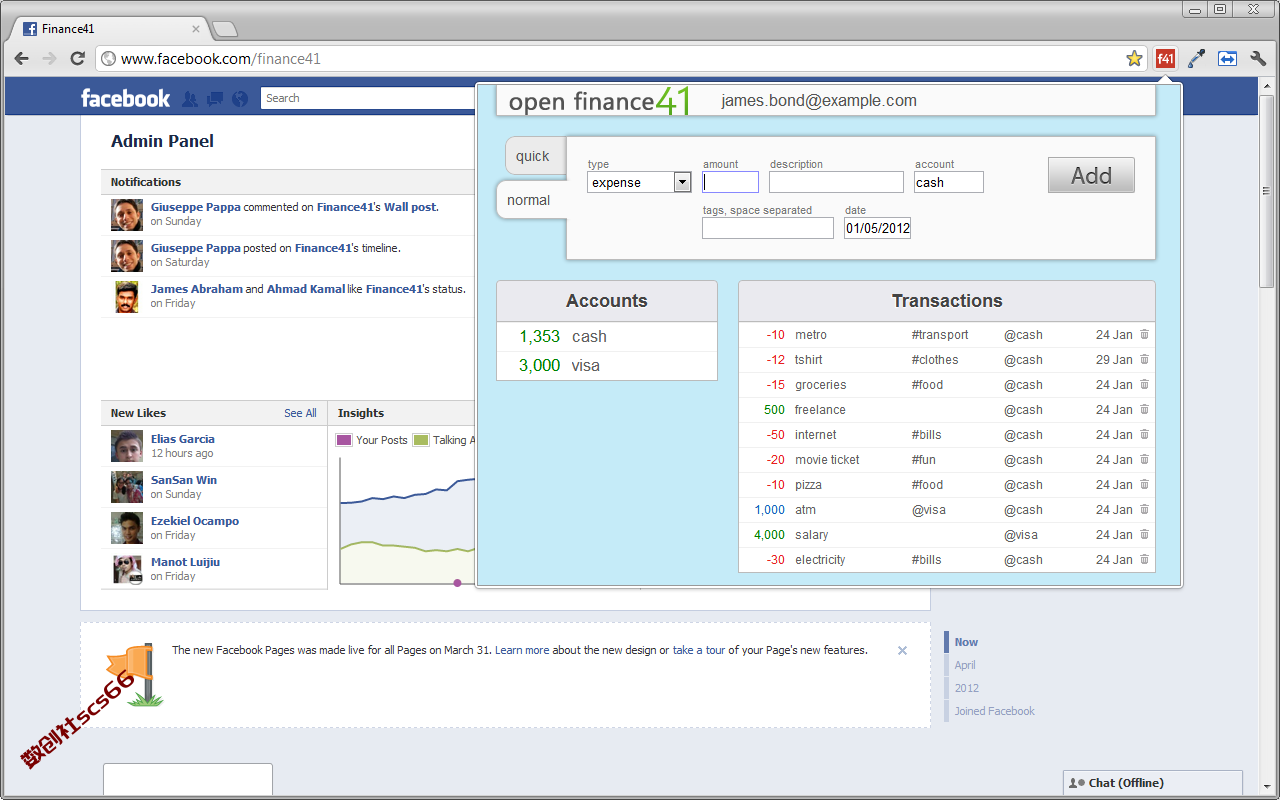Jump to 2012 in timeline
The height and width of the screenshot is (800, 1280).
click(967, 688)
